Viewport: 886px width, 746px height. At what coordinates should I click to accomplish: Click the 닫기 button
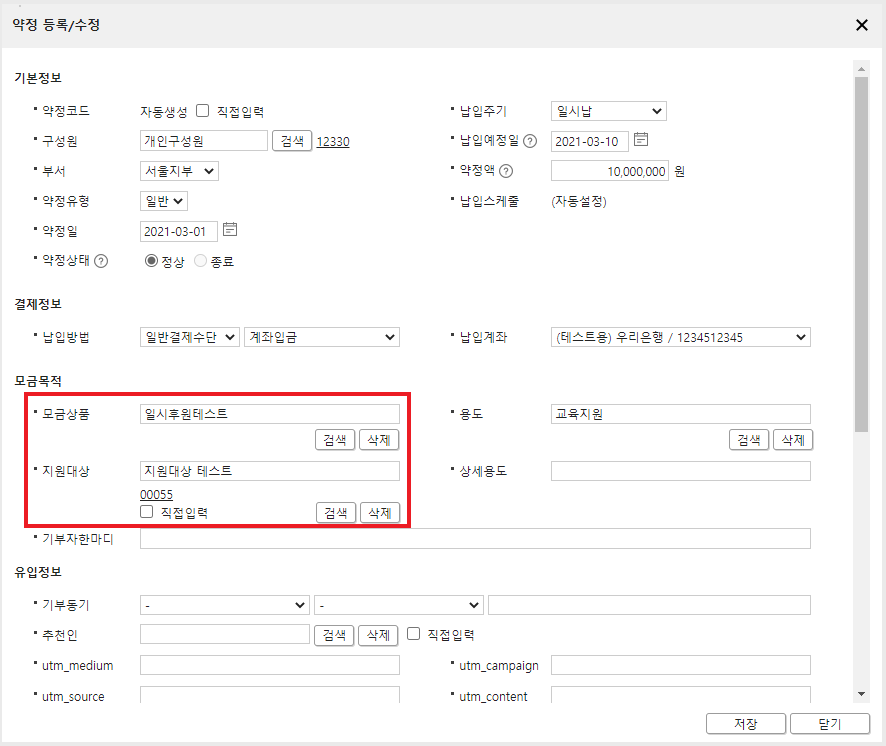click(830, 723)
